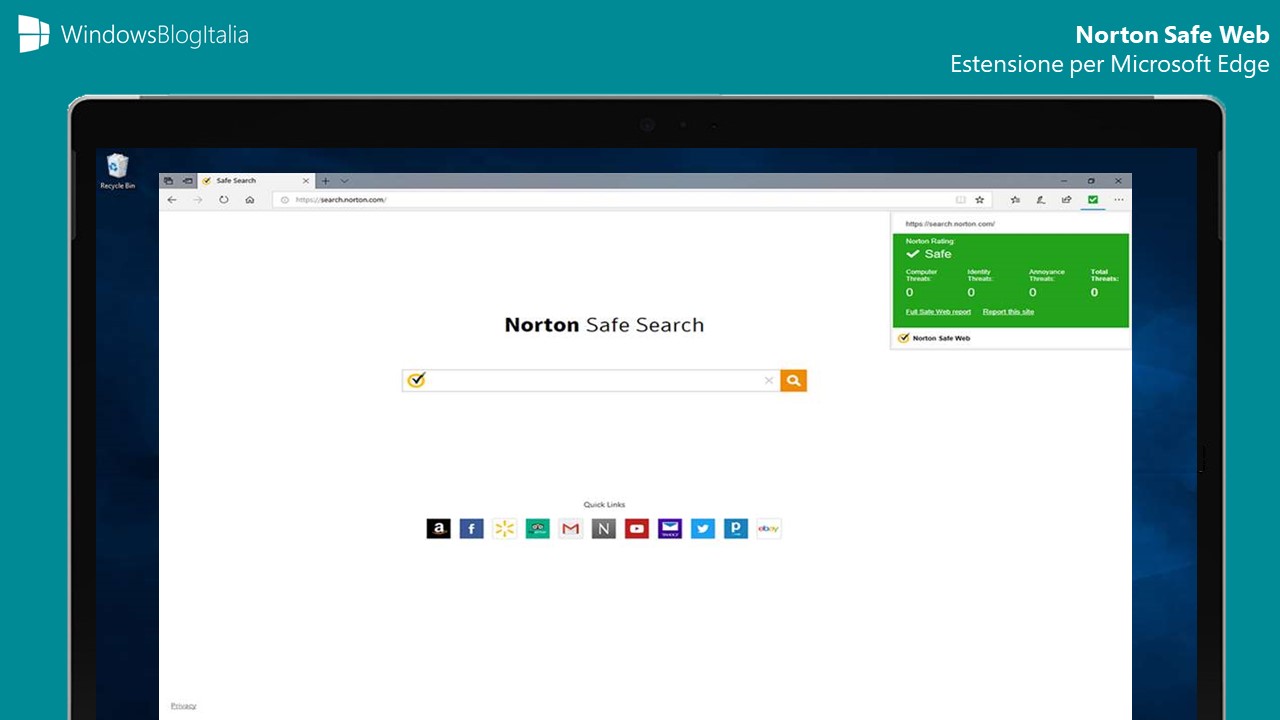
Task: Click the WindowsBlogItalia logo
Action: click(x=134, y=35)
